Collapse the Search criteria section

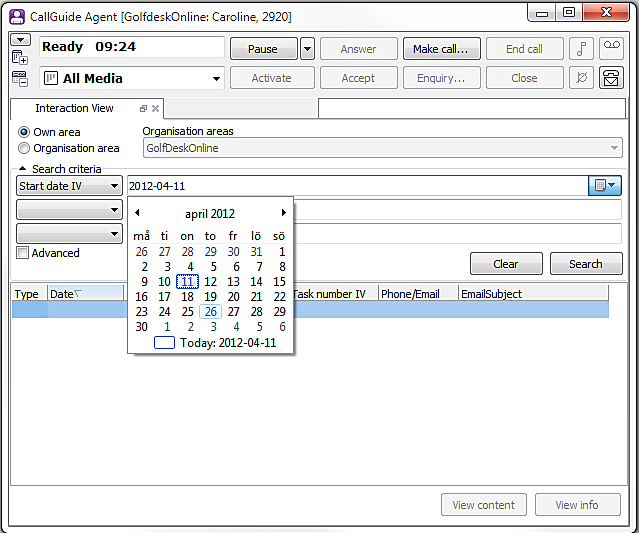(22, 168)
